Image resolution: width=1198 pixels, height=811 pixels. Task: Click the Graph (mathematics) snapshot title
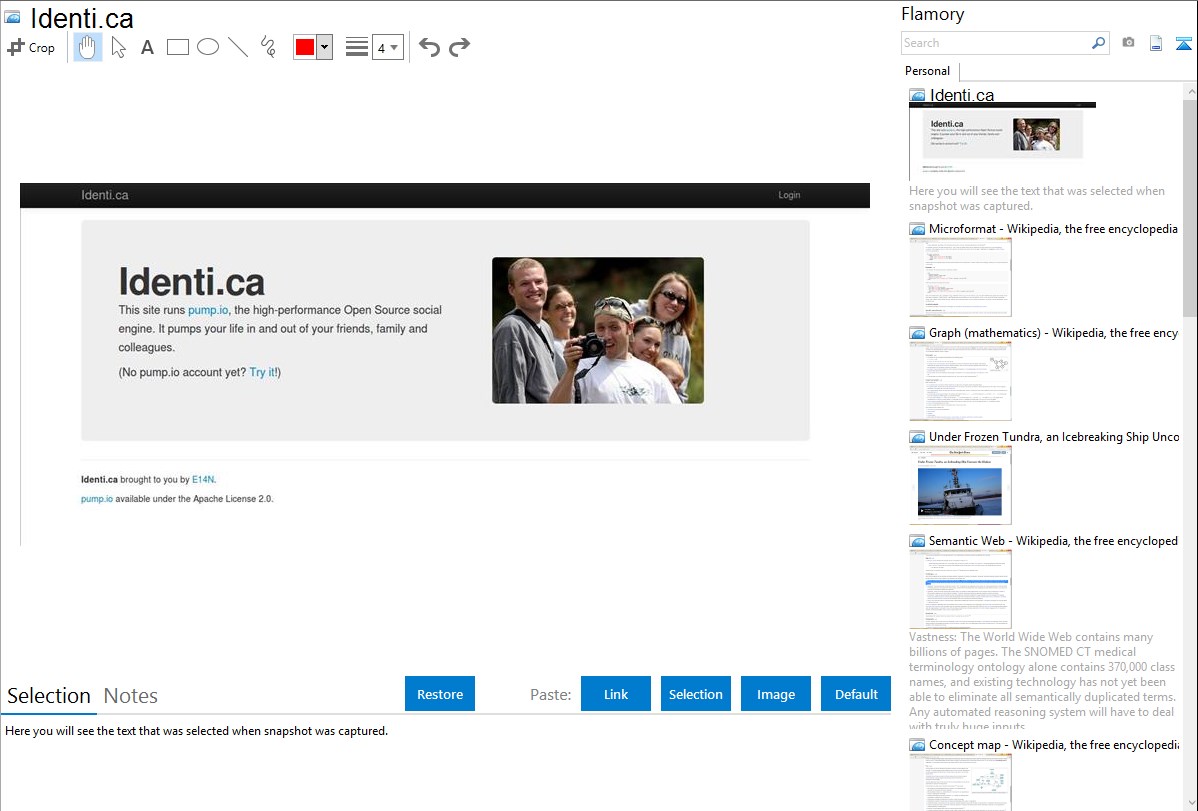[x=1053, y=333]
